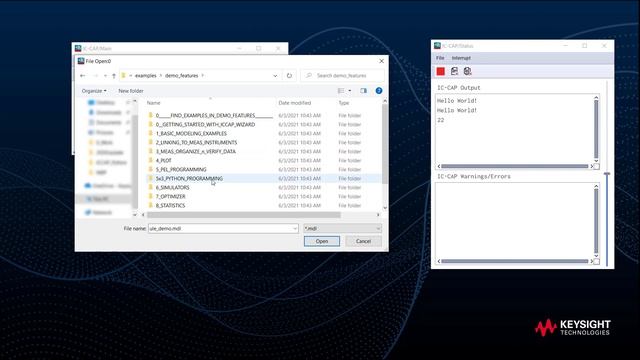The width and height of the screenshot is (640, 360).
Task: Select the 4_PLOT folder
Action: coord(163,160)
